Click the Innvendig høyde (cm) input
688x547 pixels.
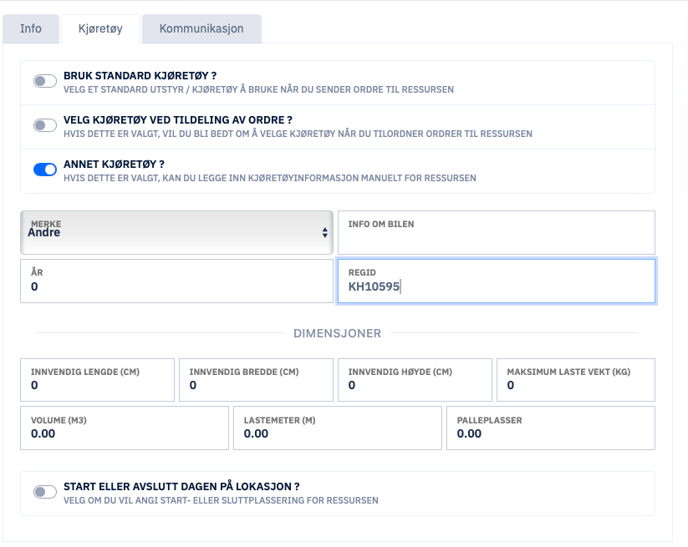tap(415, 380)
